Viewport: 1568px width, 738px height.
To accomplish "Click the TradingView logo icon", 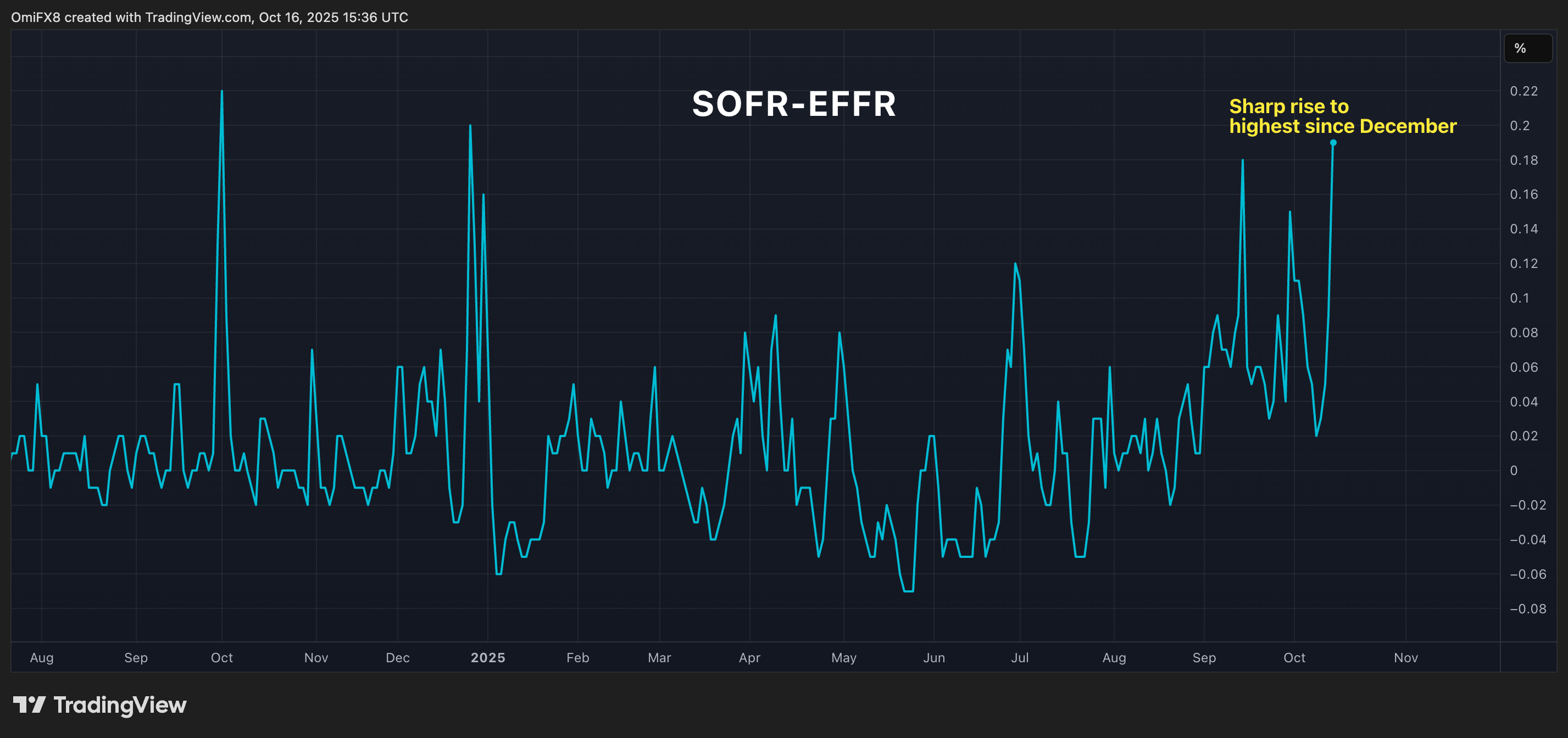I will pyautogui.click(x=29, y=705).
